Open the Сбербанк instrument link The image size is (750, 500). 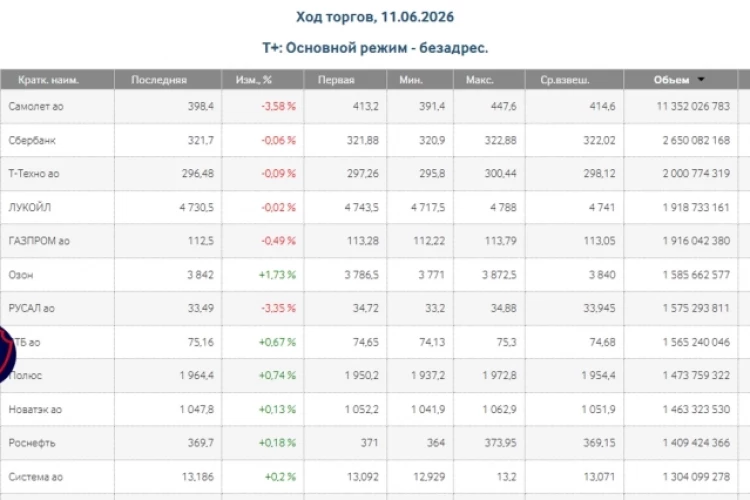click(x=32, y=140)
